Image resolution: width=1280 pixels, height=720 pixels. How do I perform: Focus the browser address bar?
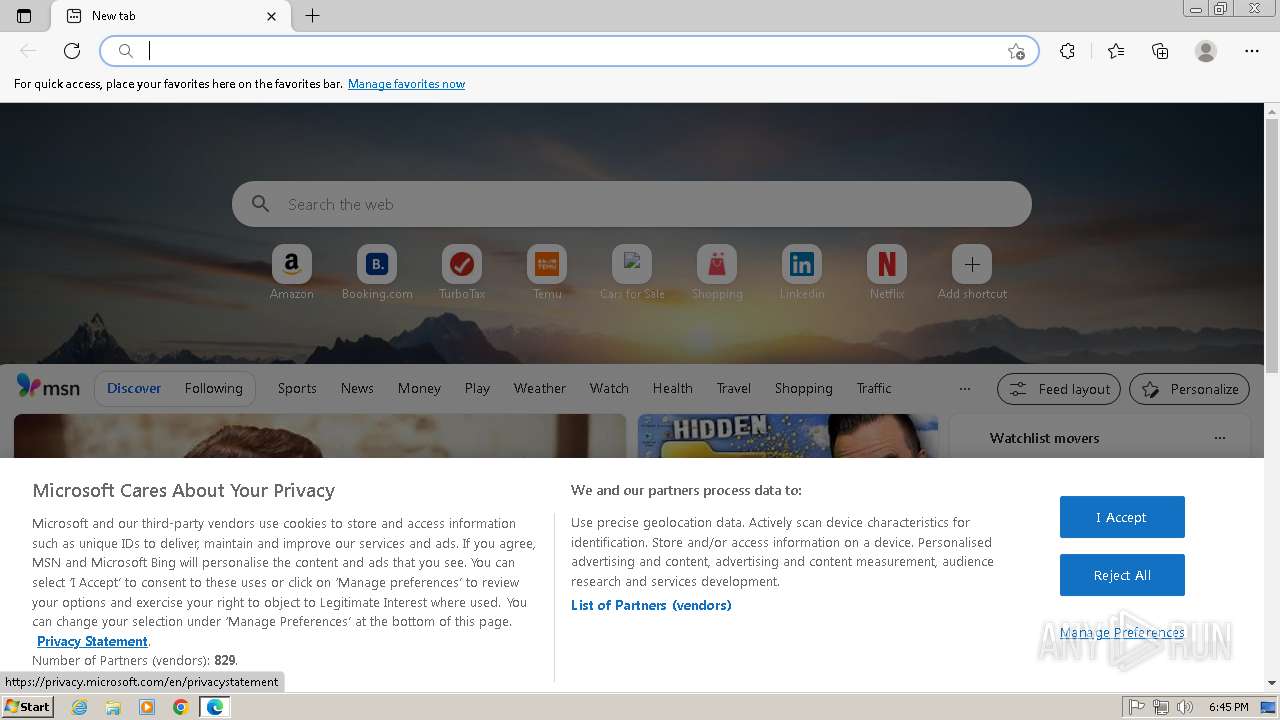pos(570,51)
